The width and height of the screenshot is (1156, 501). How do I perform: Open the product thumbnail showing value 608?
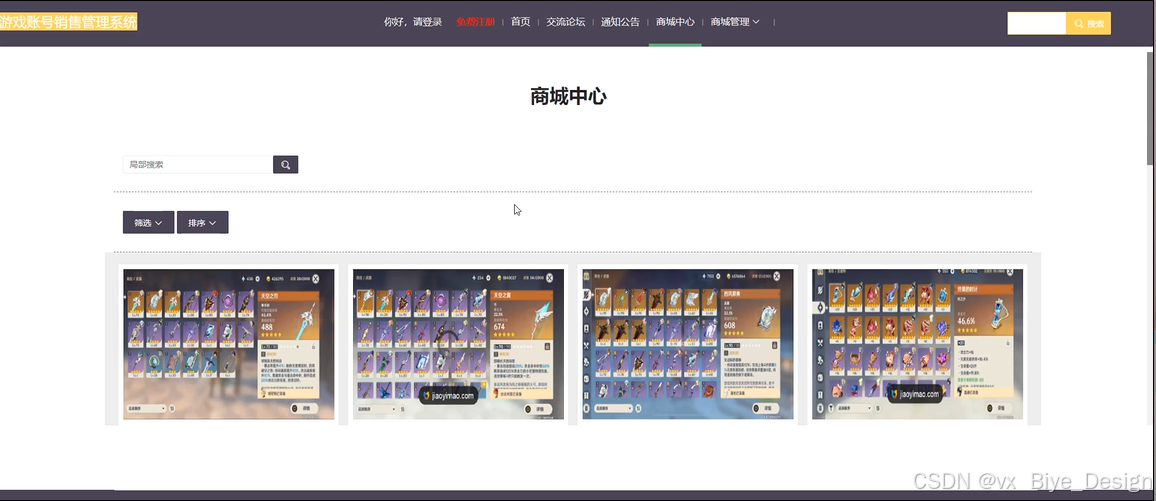click(x=688, y=344)
